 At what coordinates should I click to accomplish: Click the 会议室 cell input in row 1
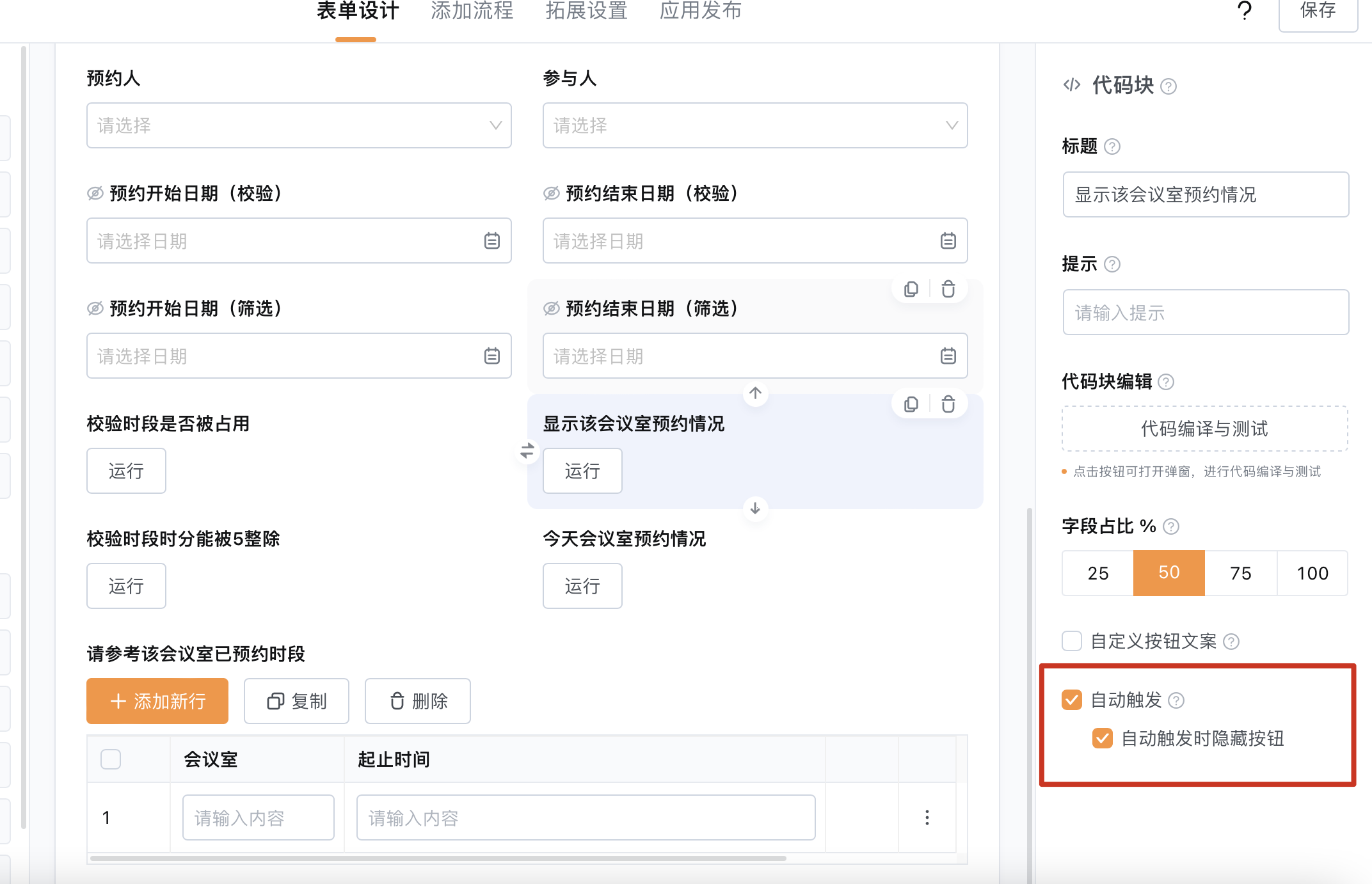tap(259, 817)
